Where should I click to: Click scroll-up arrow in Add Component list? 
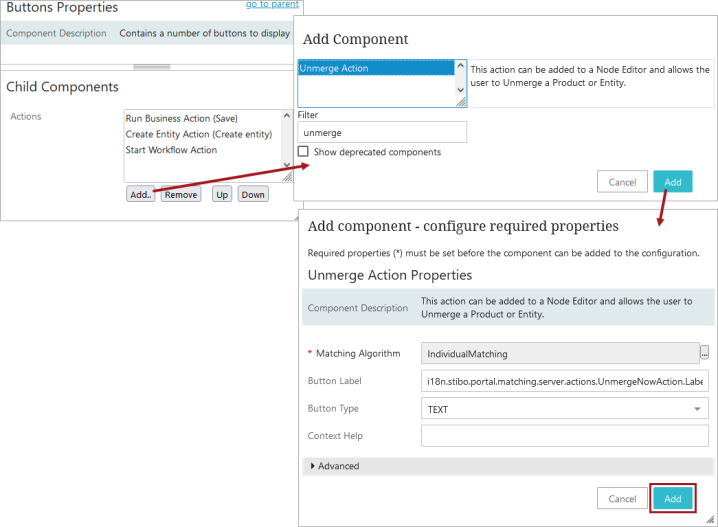pos(461,66)
